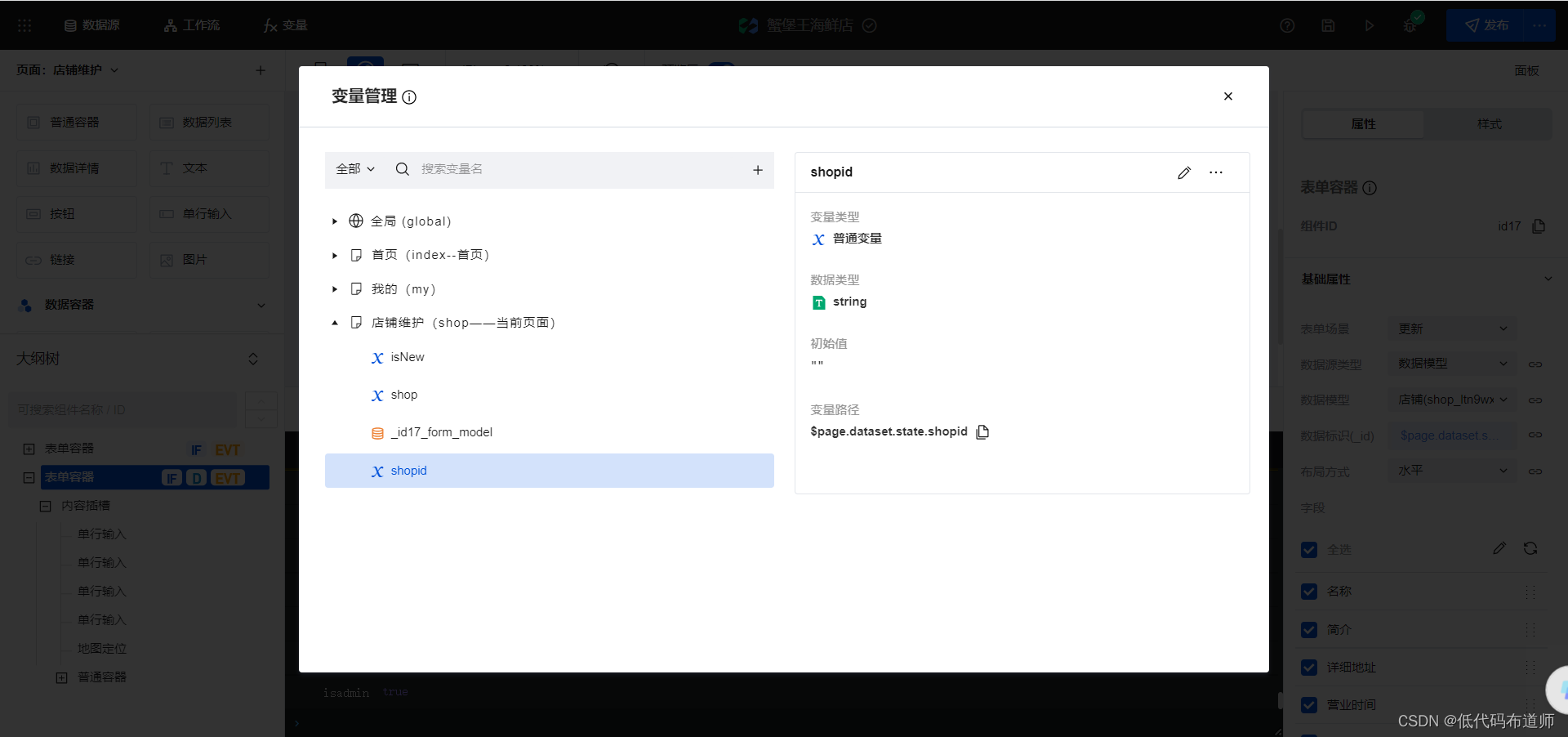This screenshot has width=1568, height=737.
Task: Select the shopid variable row
Action: [x=550, y=471]
